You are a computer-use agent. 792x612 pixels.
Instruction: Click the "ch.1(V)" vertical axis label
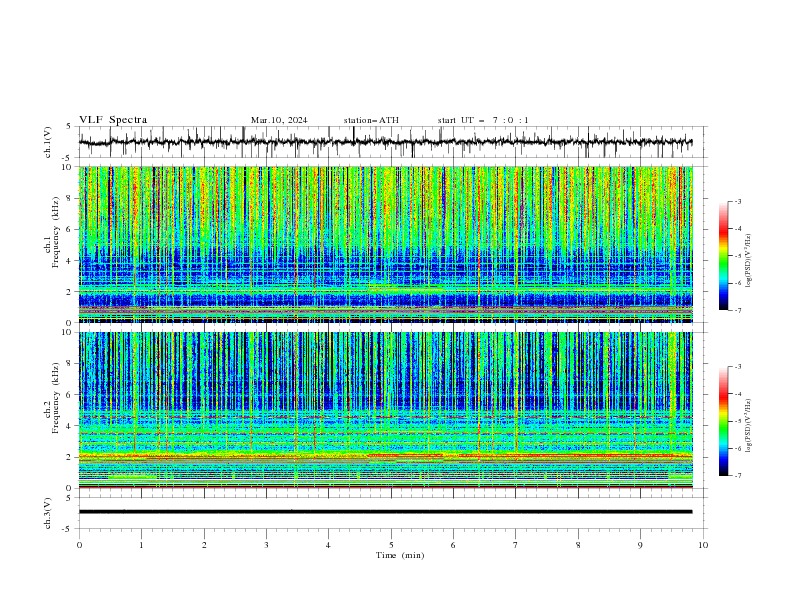[48, 142]
